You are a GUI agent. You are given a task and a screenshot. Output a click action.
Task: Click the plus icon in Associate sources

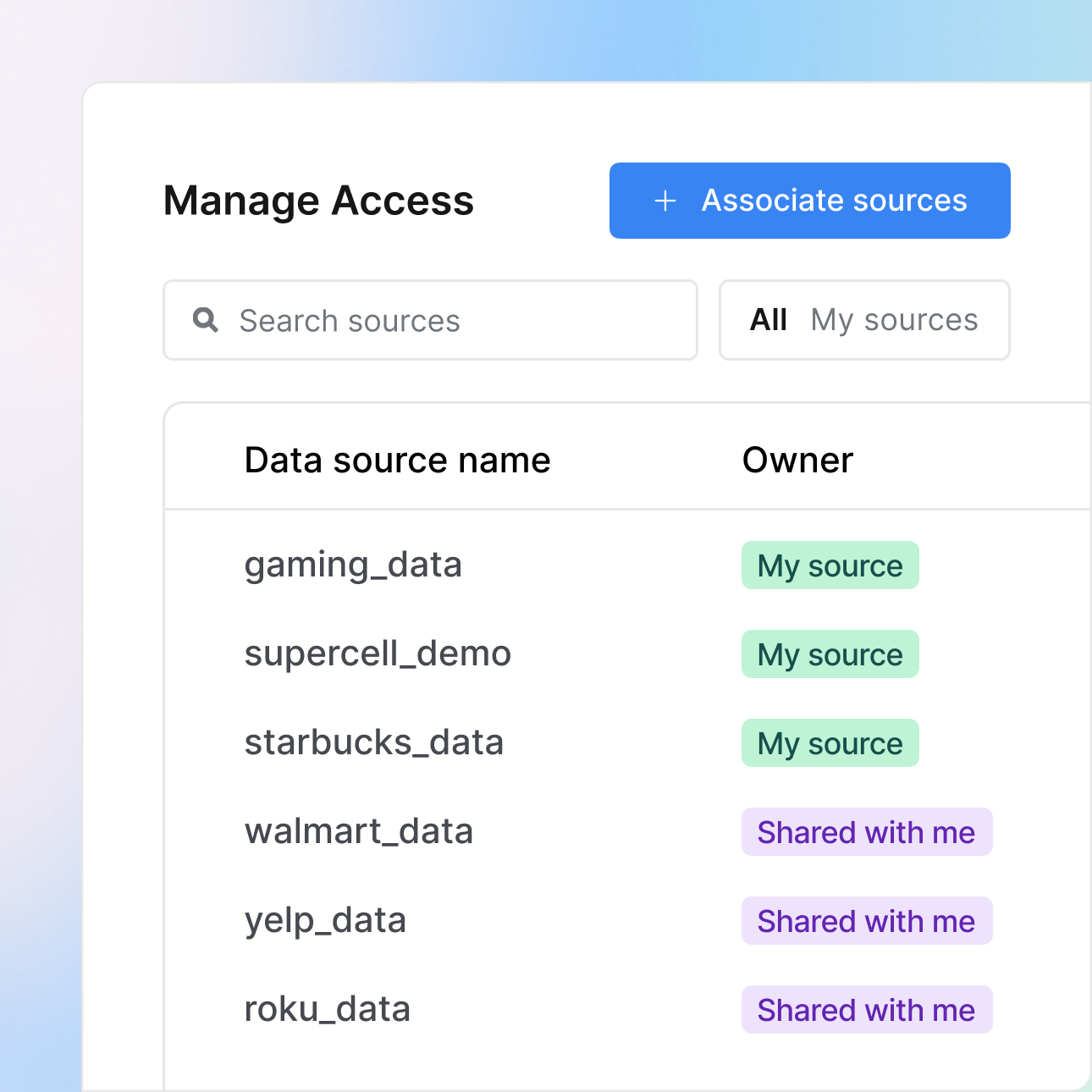point(665,201)
